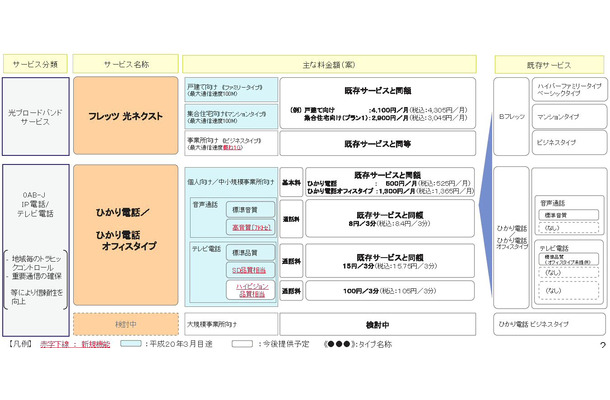Select the "主な料金額(案)" header

point(329,64)
